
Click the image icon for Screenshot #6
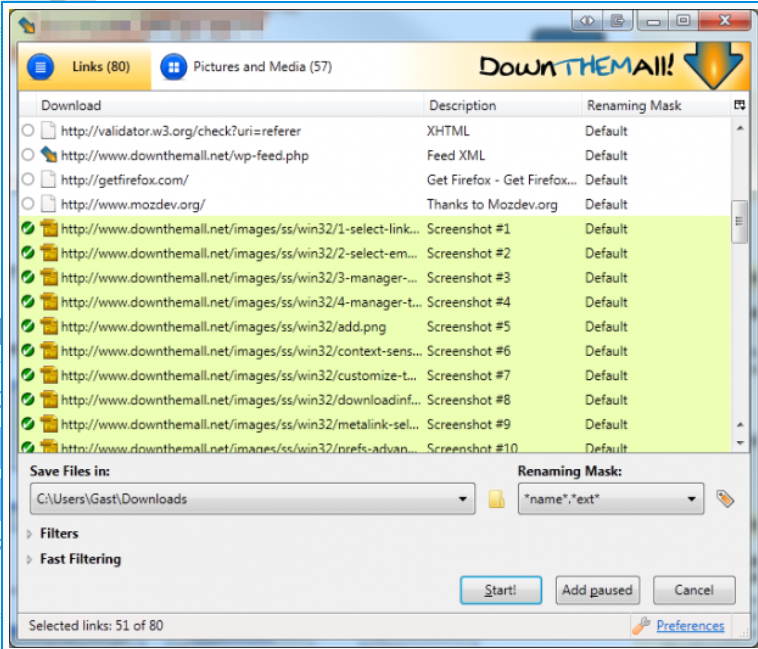[49, 351]
